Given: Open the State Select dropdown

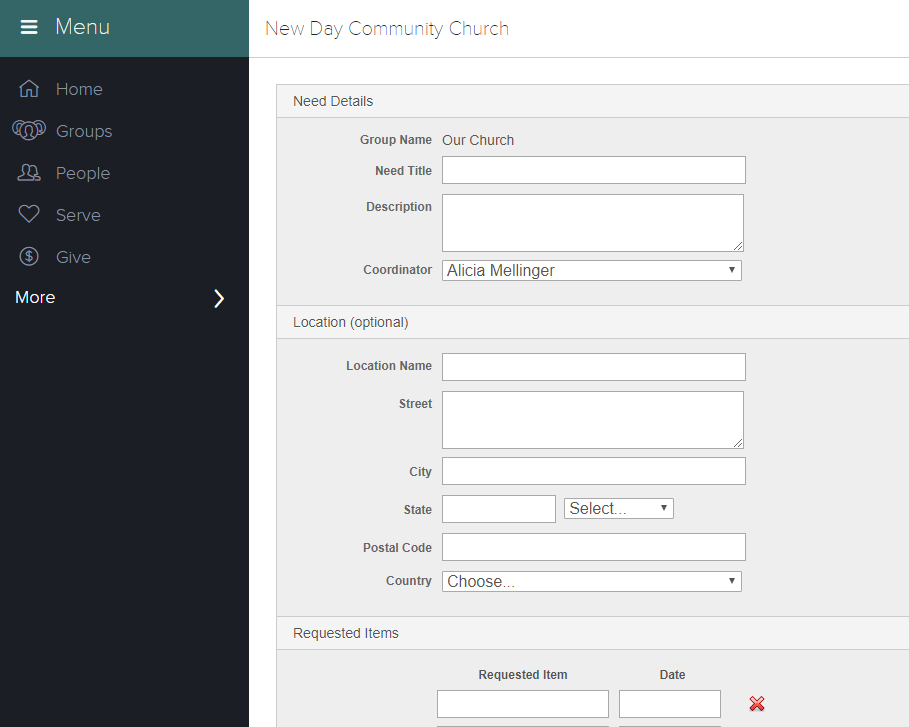Looking at the screenshot, I should (x=619, y=508).
